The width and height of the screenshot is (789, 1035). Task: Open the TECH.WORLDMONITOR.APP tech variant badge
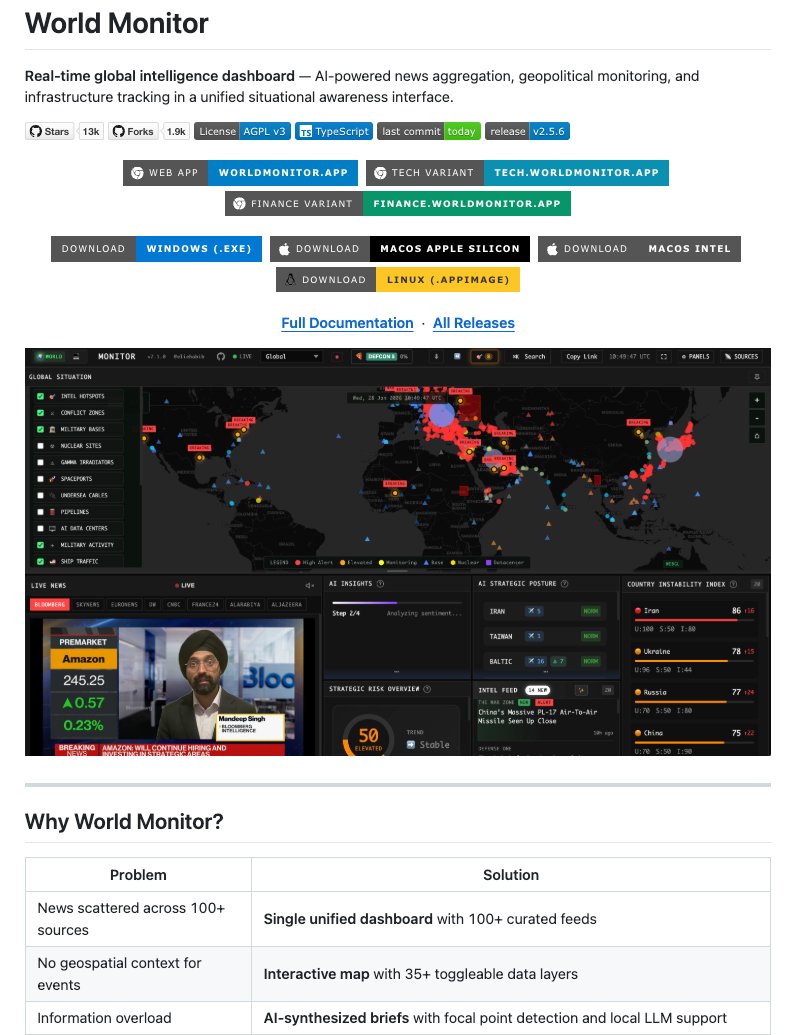(x=517, y=173)
